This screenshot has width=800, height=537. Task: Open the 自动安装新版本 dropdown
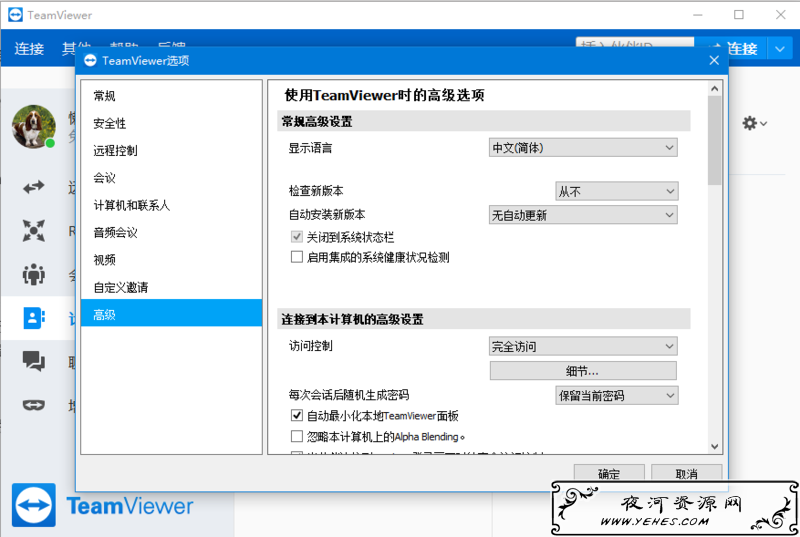pyautogui.click(x=583, y=215)
